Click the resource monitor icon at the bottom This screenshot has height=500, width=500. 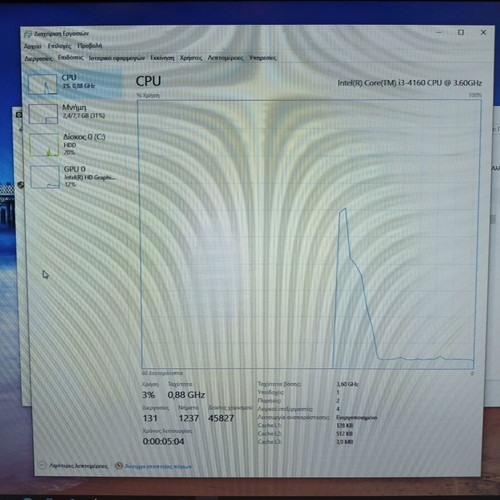119,466
